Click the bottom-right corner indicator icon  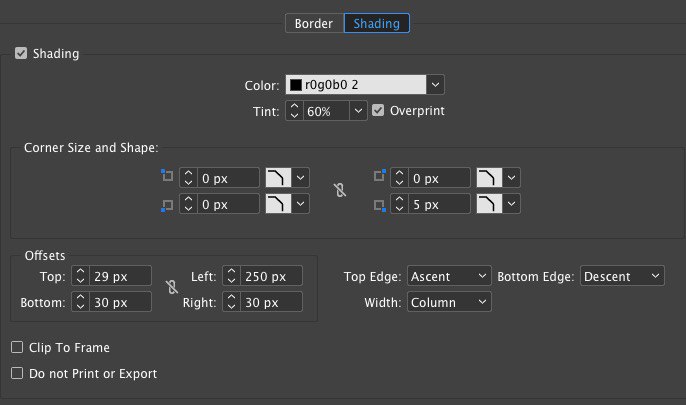click(380, 206)
